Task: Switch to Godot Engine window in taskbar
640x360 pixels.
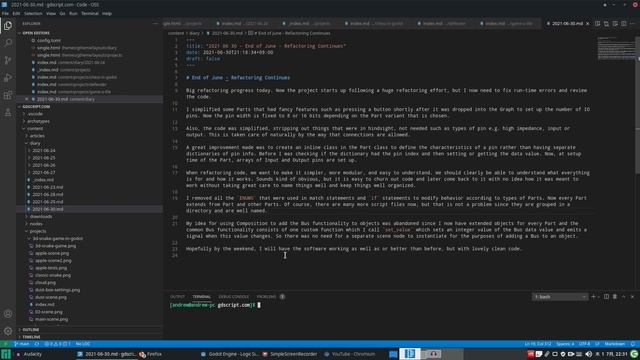Action: [x=229, y=354]
